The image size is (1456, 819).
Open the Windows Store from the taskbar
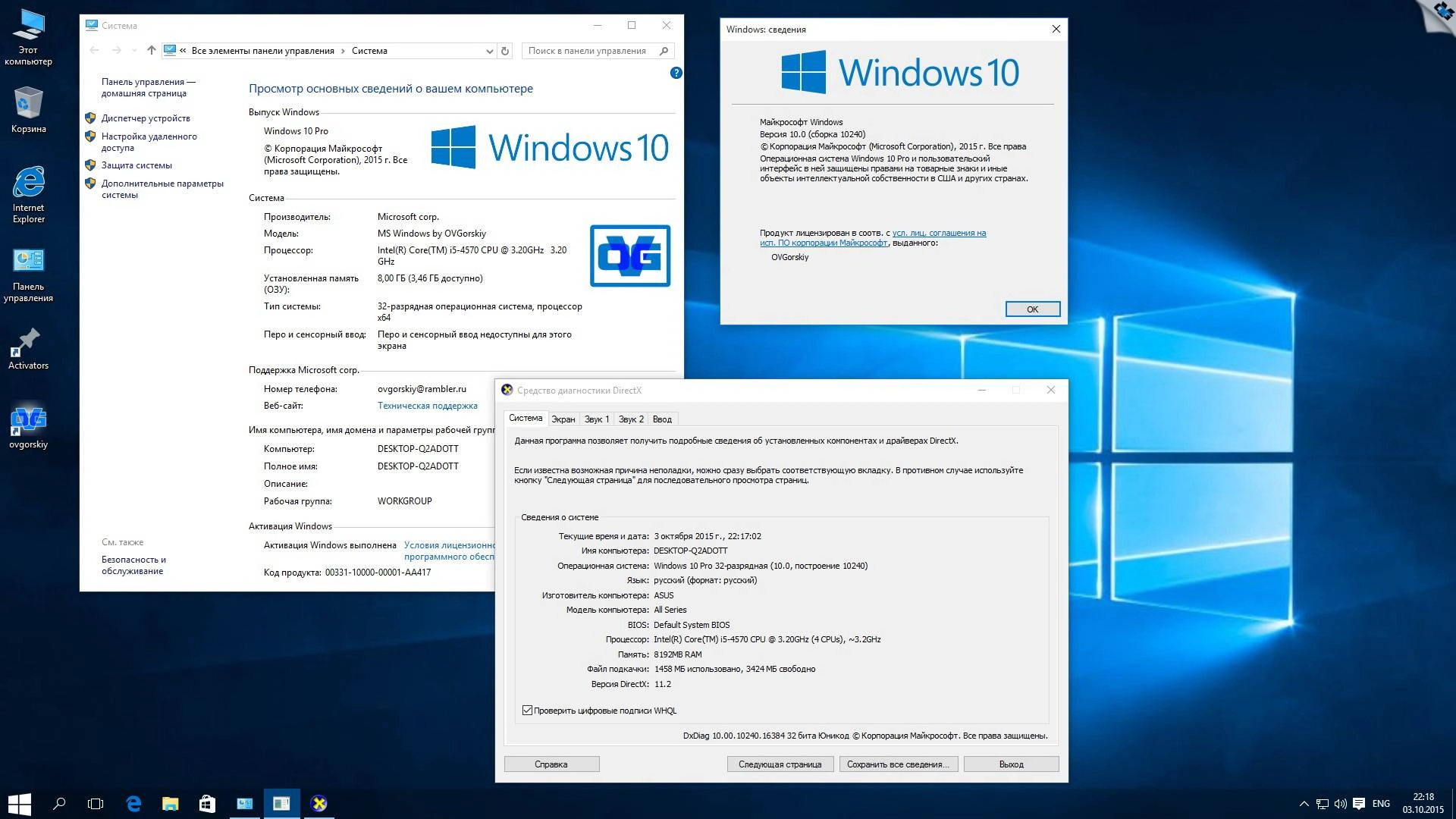click(208, 803)
